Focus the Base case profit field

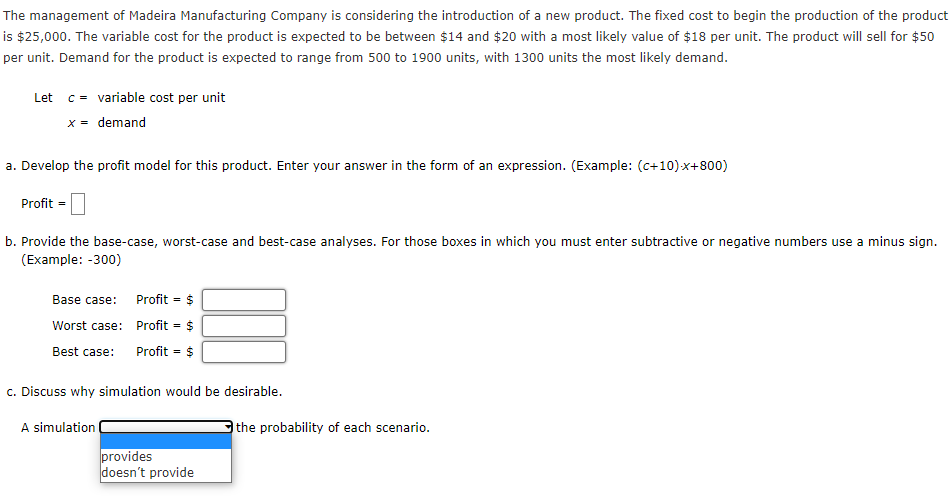[x=243, y=300]
